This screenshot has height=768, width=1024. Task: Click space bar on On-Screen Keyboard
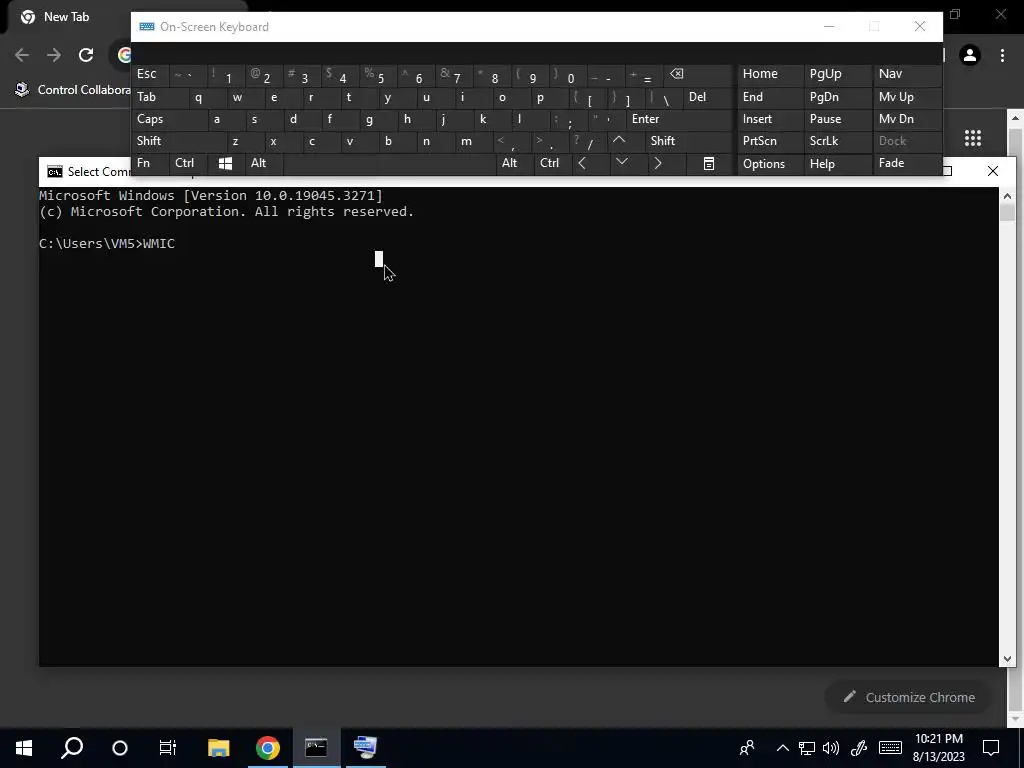pos(390,163)
